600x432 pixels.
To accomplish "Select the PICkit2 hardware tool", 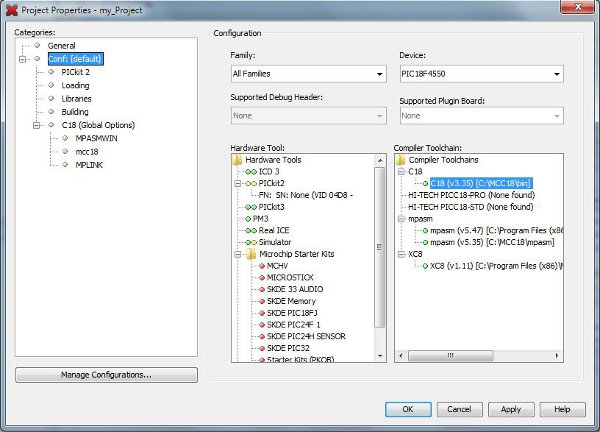I will tap(271, 184).
